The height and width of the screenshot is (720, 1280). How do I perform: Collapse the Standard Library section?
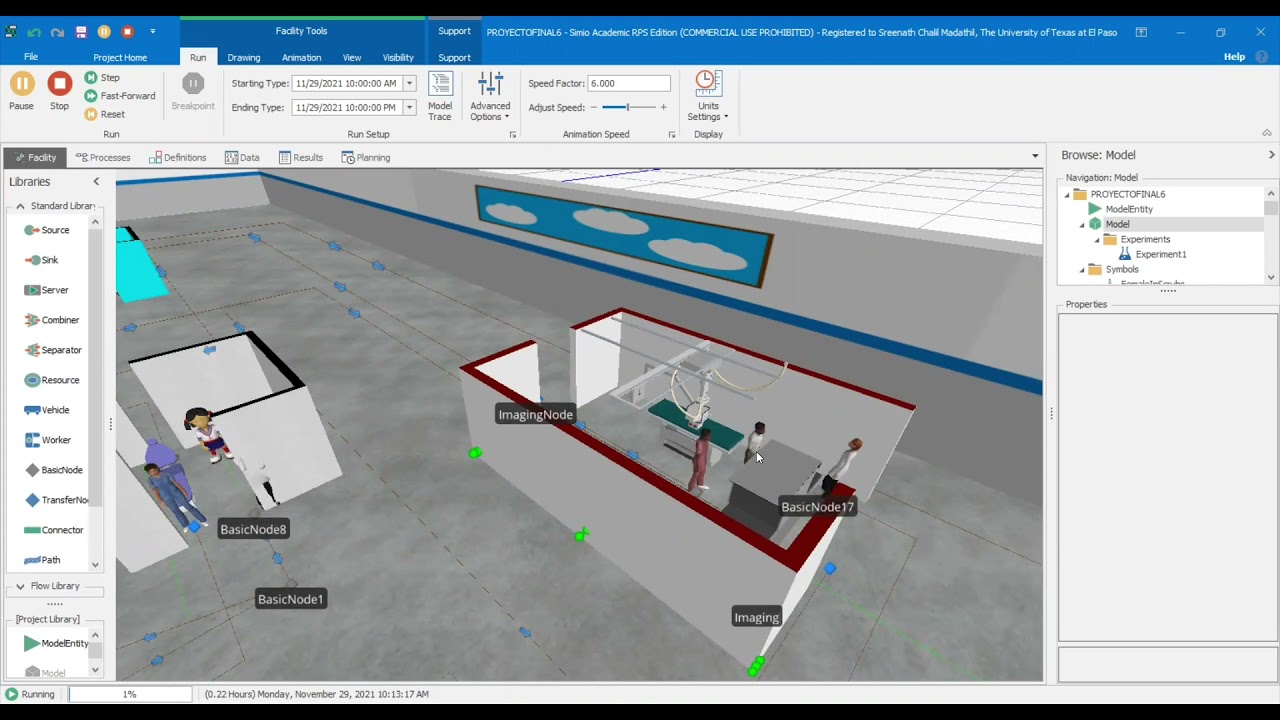(20, 206)
